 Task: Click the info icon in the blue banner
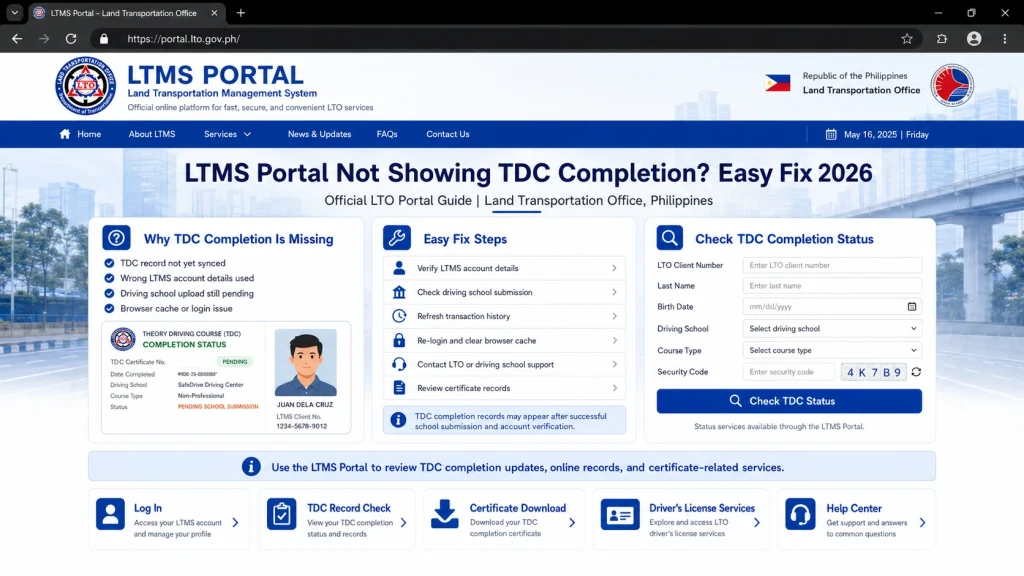[251, 466]
